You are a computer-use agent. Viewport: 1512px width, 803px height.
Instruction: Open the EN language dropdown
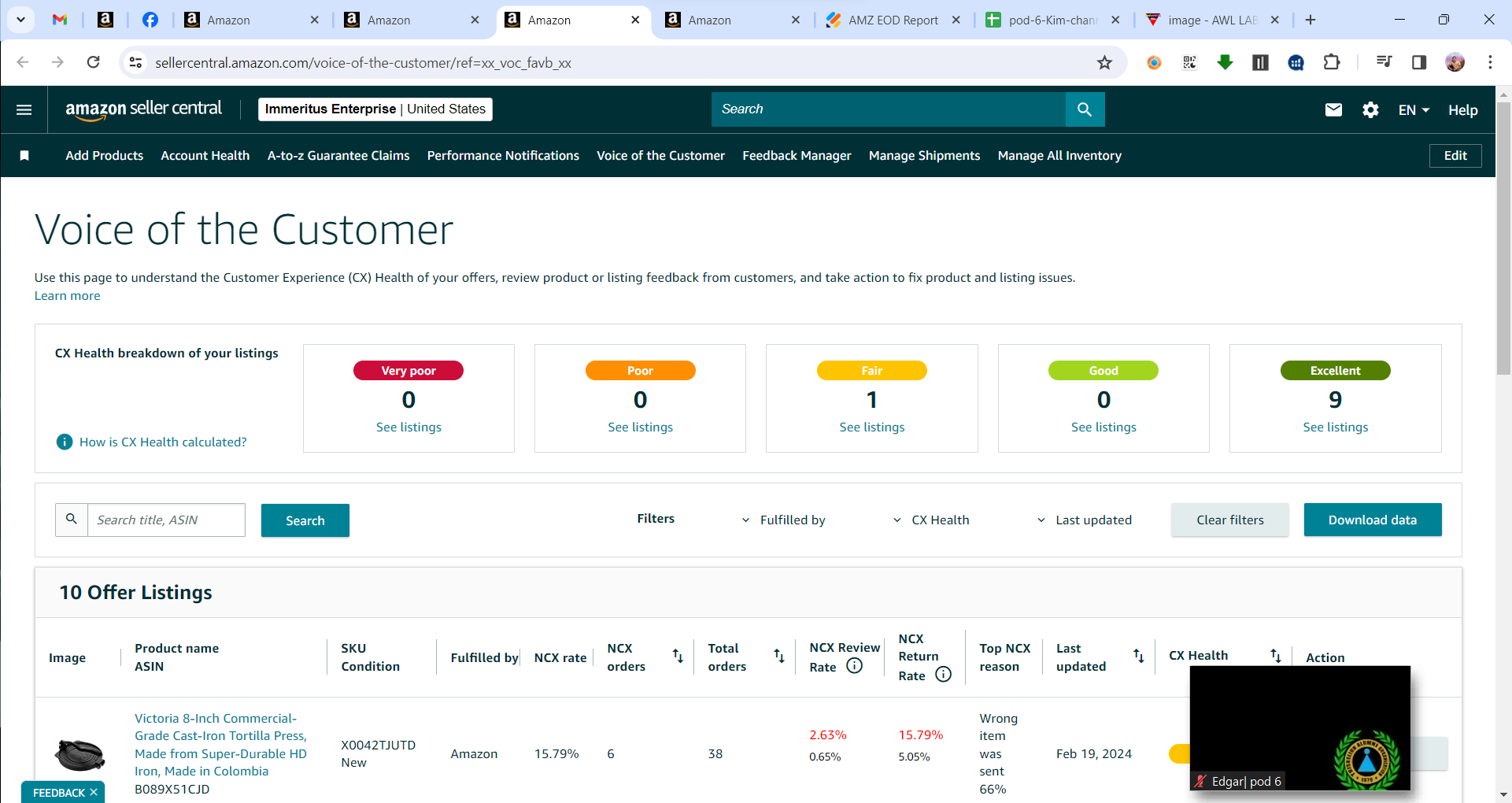pyautogui.click(x=1414, y=110)
